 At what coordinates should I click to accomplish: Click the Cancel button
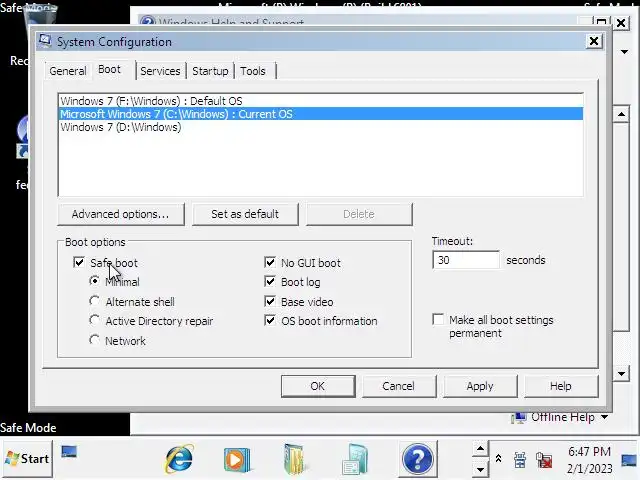[x=399, y=386]
